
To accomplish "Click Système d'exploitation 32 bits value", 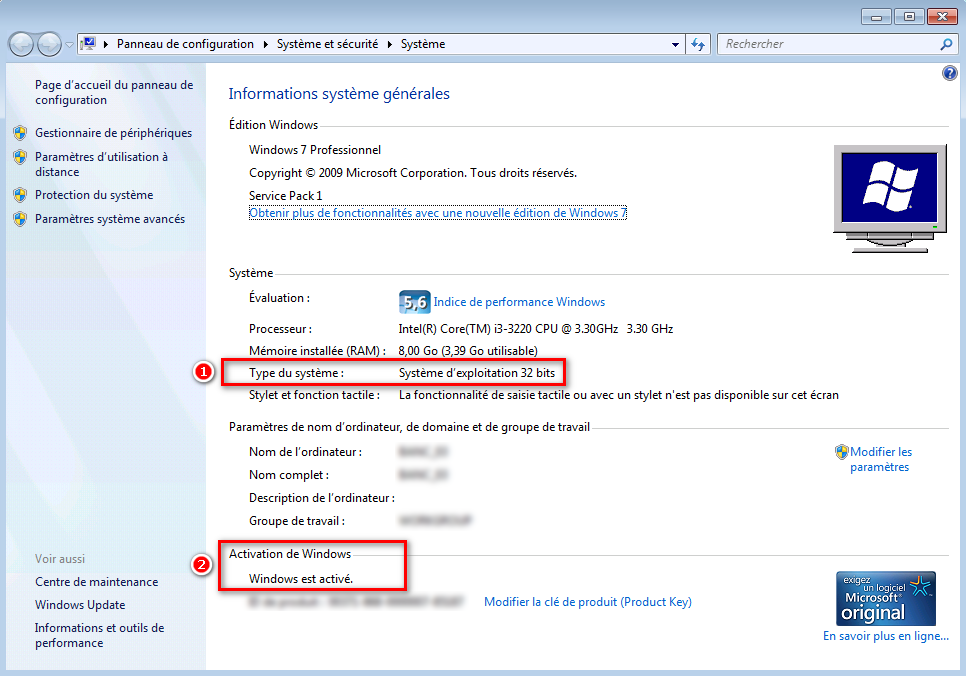I will click(x=477, y=373).
